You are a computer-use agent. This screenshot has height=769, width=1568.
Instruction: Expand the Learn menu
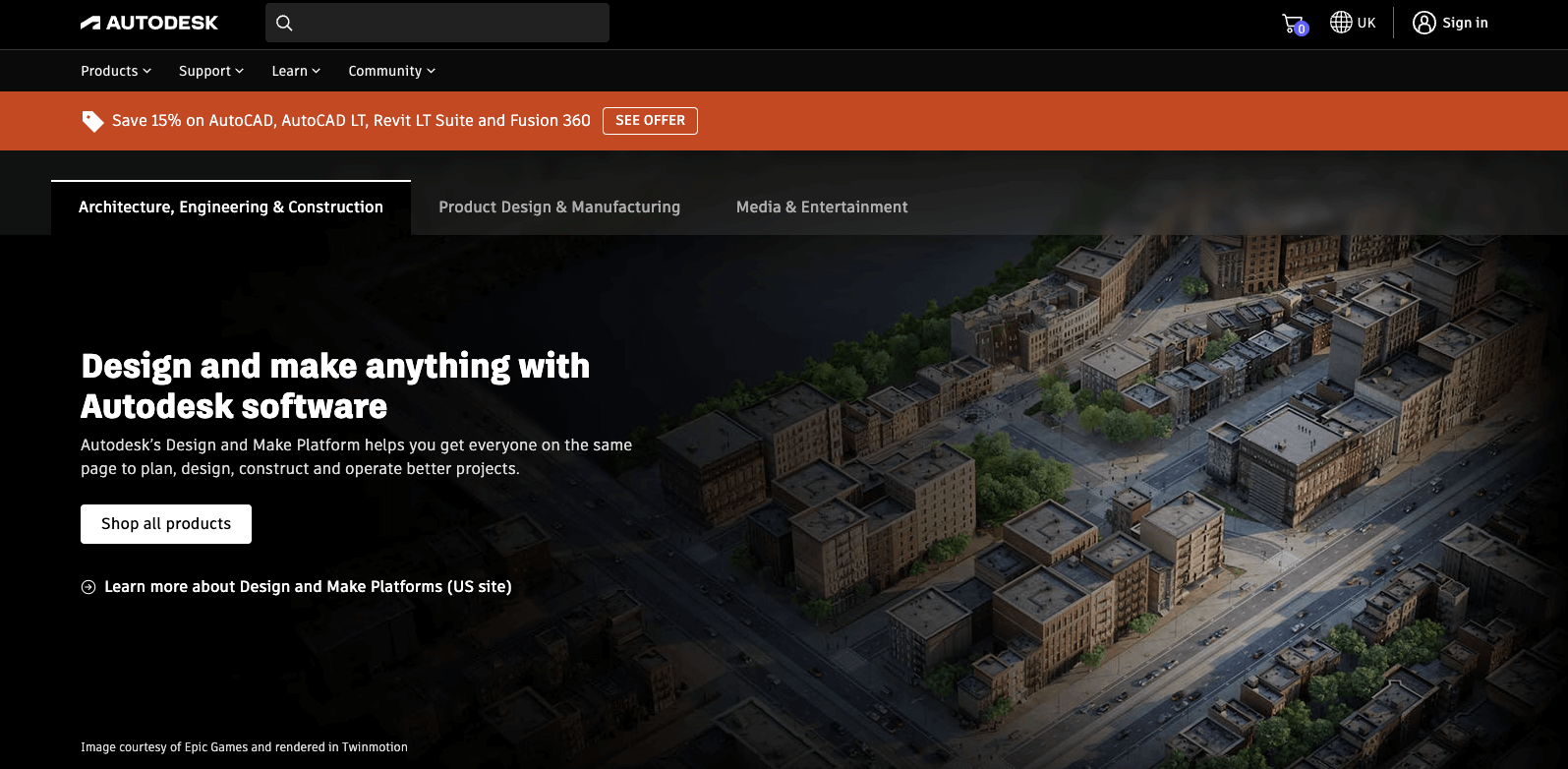[x=296, y=71]
